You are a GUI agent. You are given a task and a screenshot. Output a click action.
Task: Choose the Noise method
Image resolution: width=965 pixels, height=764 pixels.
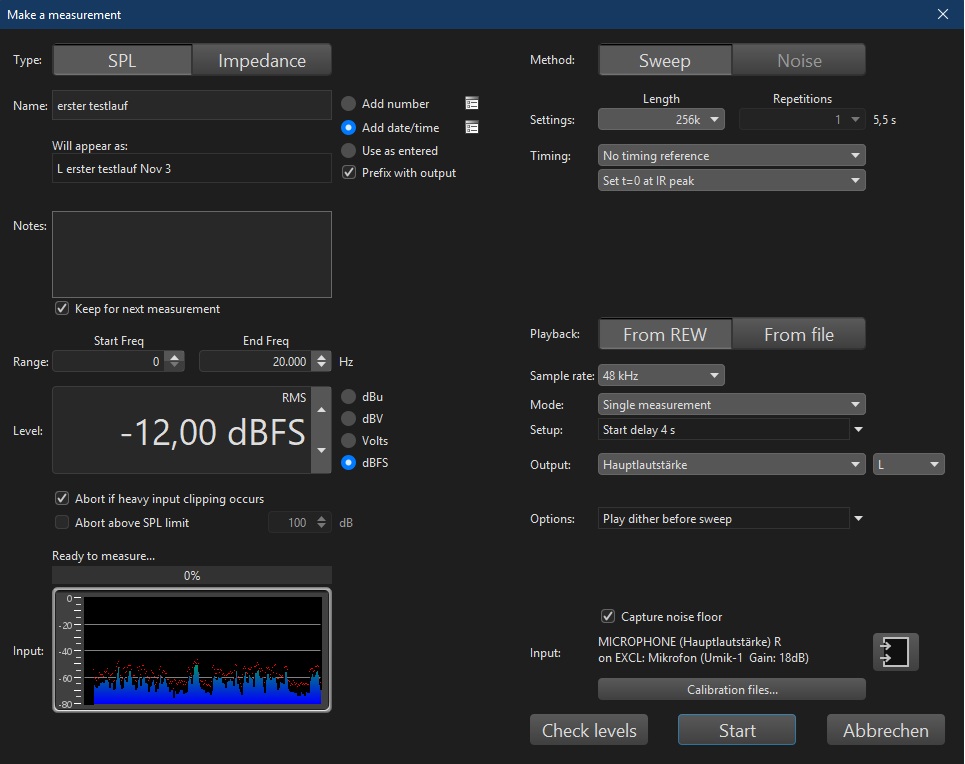click(x=799, y=60)
